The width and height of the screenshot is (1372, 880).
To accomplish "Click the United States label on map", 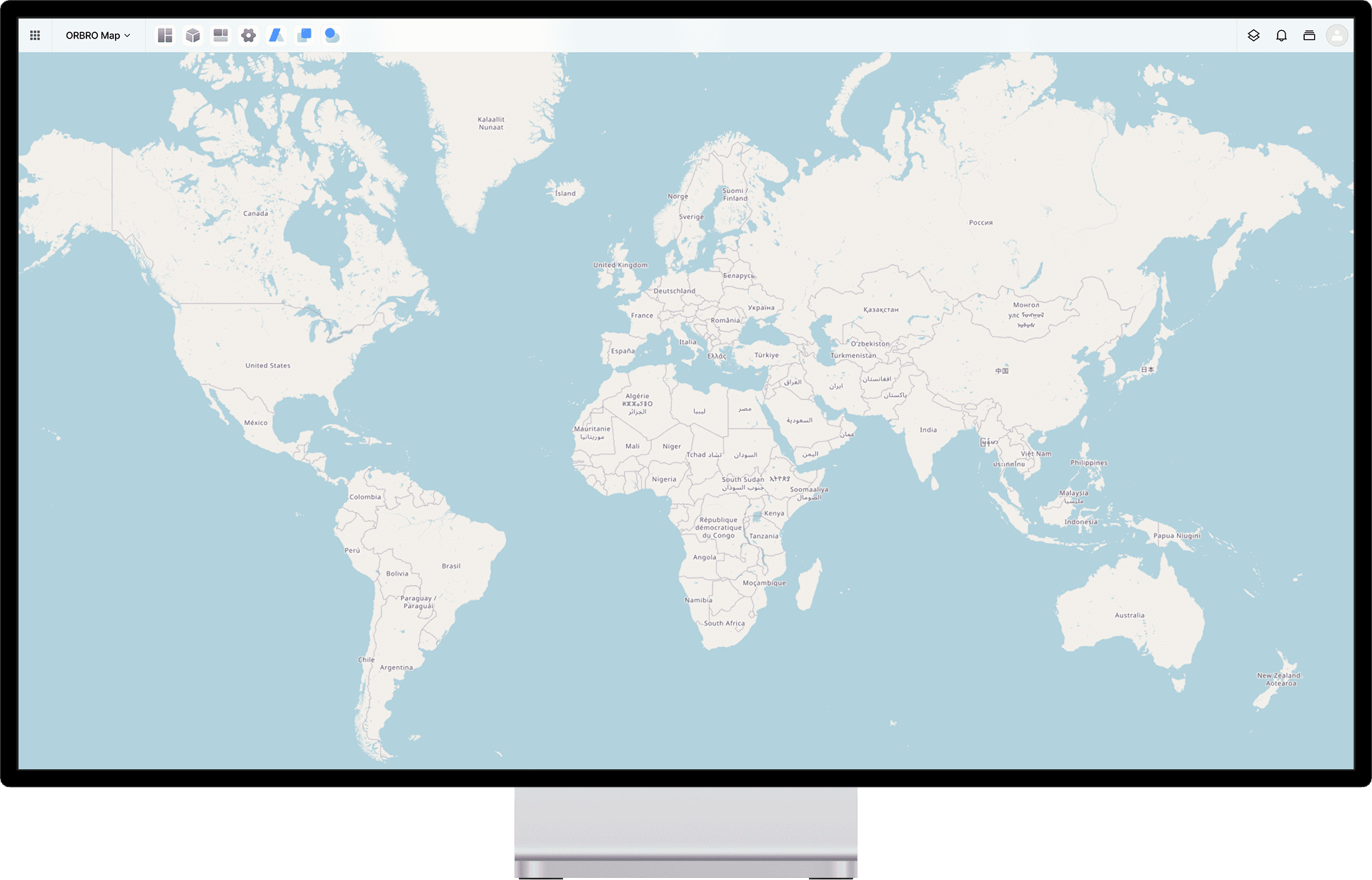I will tap(268, 366).
